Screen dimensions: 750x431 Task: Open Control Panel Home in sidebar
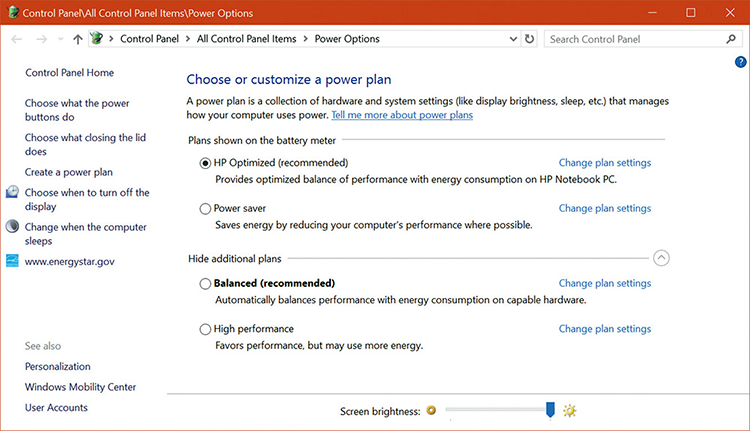pos(69,73)
